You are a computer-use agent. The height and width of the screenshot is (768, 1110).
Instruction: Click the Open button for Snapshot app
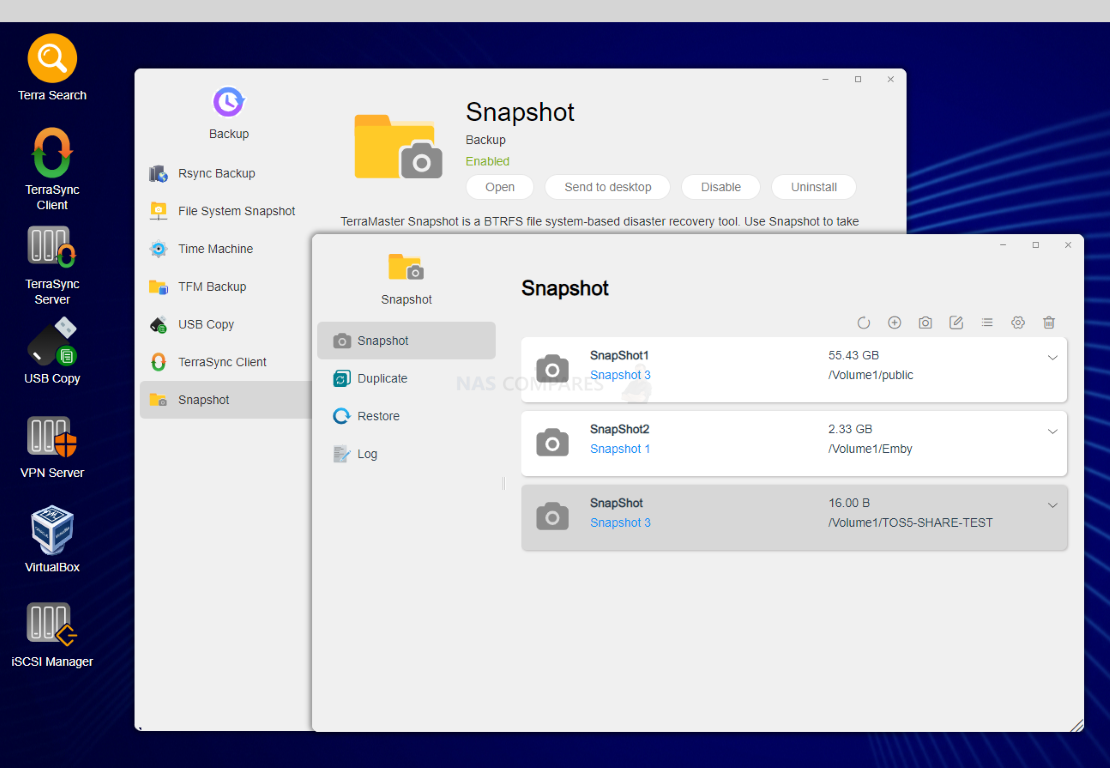pos(500,187)
